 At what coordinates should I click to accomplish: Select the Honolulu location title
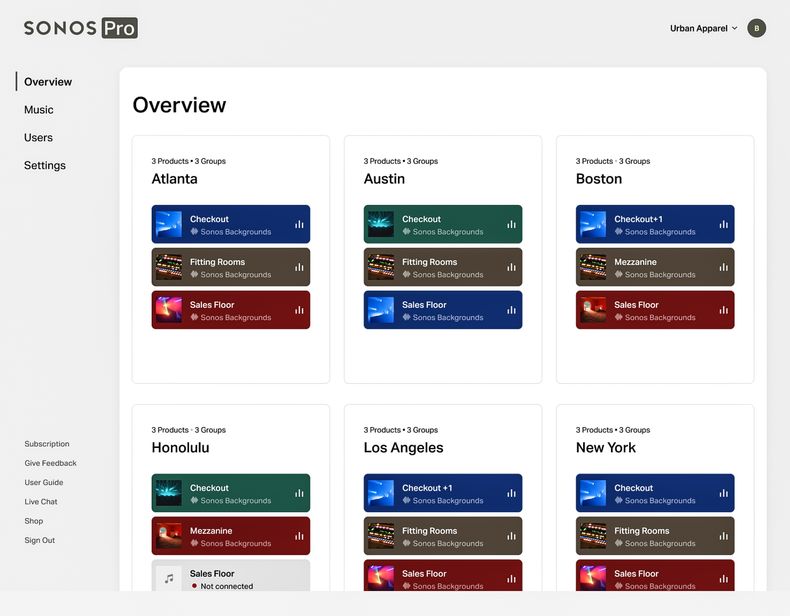[180, 448]
